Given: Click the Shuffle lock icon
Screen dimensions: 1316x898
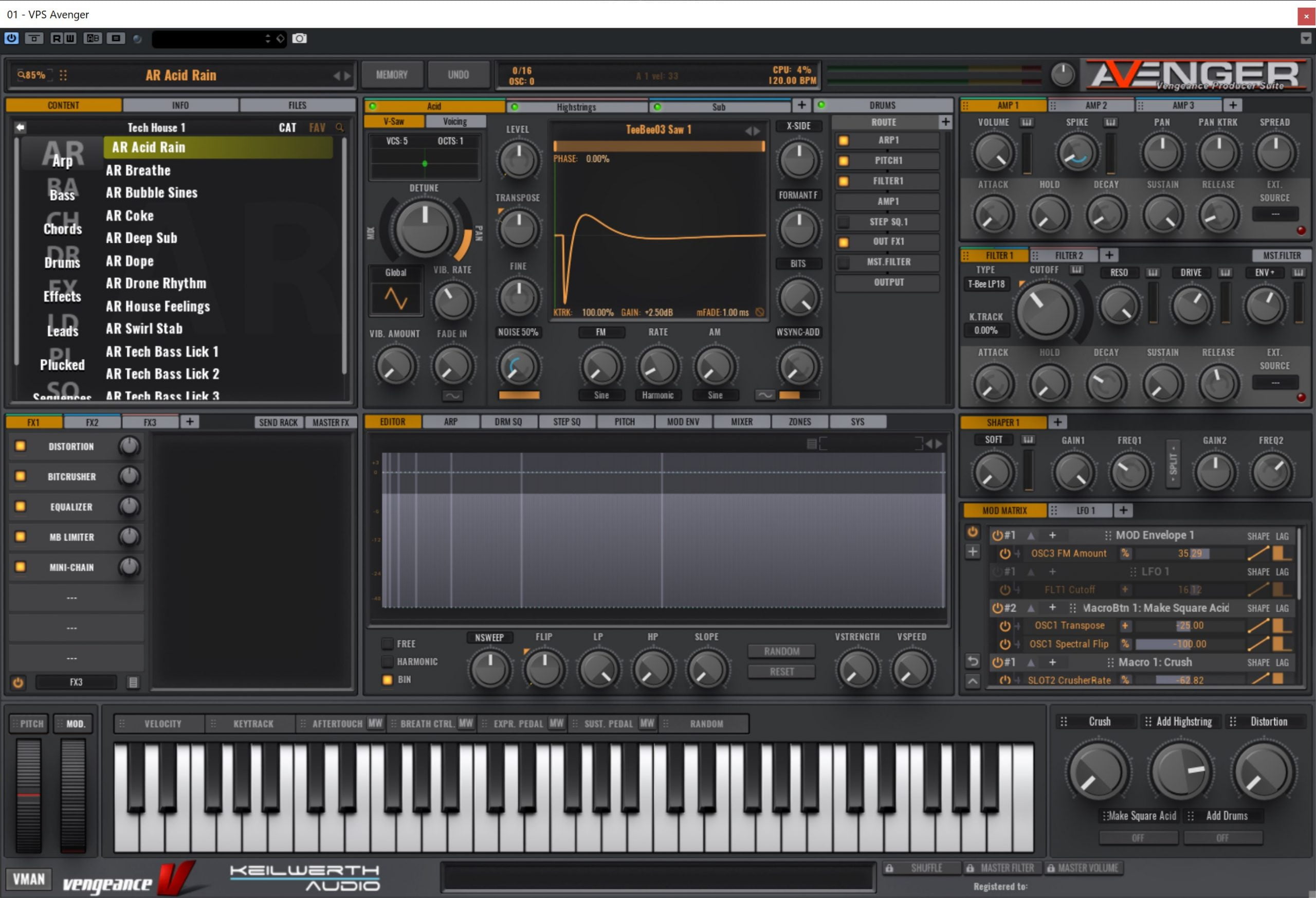Looking at the screenshot, I should click(890, 868).
